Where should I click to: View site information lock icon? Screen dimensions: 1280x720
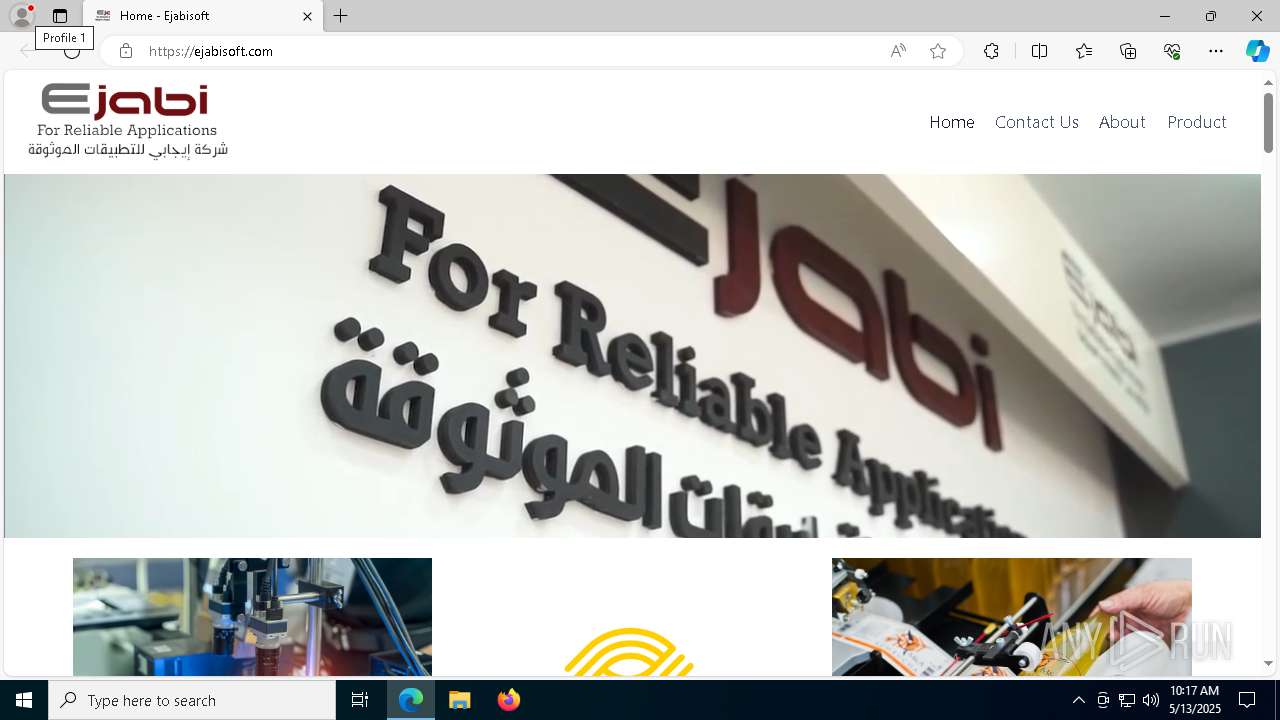(x=126, y=51)
